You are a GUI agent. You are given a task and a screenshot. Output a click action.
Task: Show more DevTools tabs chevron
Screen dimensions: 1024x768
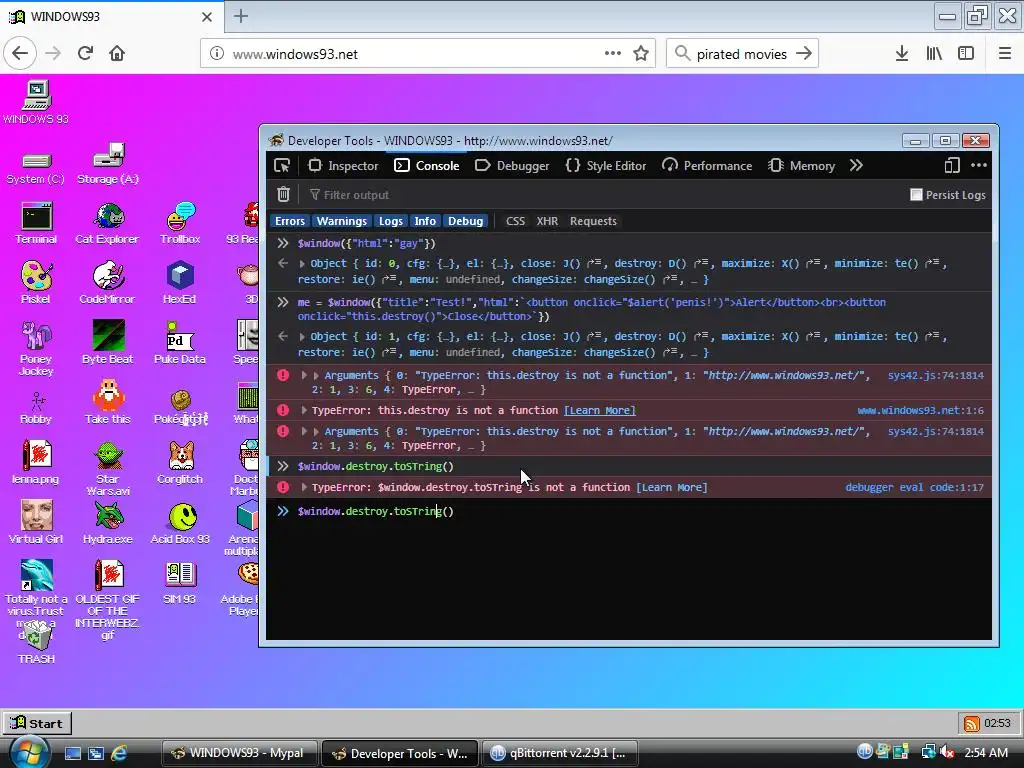[x=856, y=166]
